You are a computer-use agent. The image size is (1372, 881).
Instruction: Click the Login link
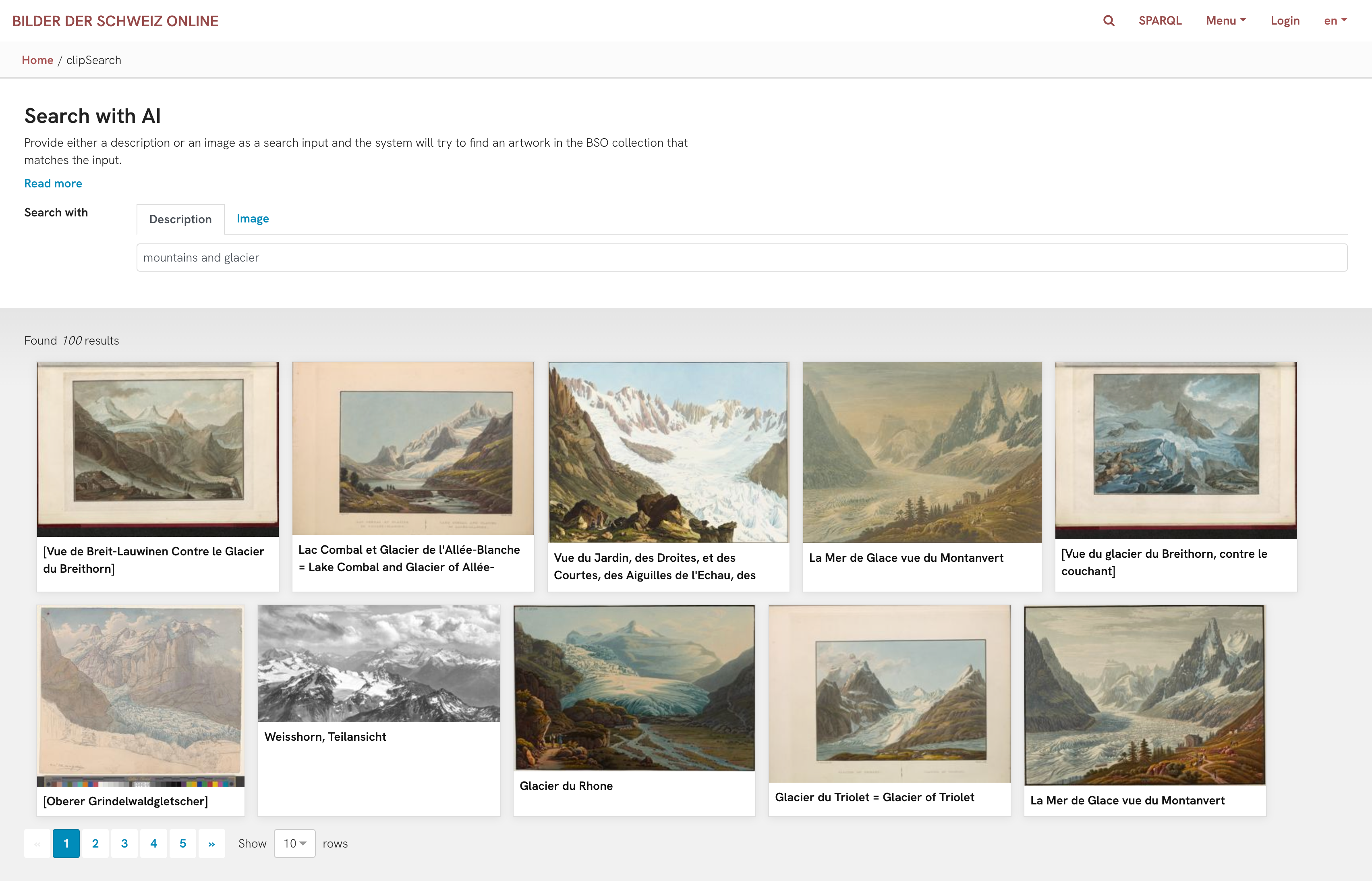click(x=1285, y=21)
